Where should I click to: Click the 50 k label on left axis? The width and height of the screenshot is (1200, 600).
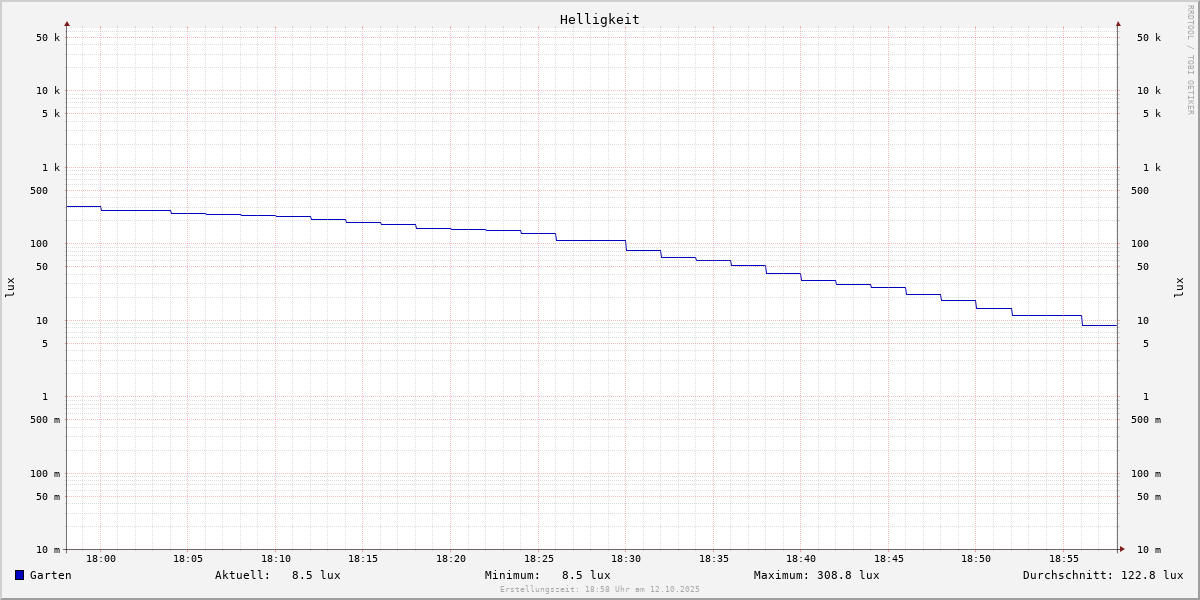point(48,38)
